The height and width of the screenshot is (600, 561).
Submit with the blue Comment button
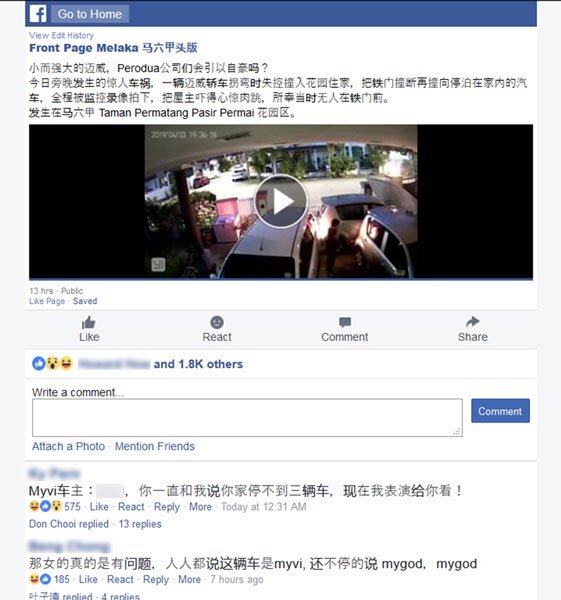coord(500,411)
